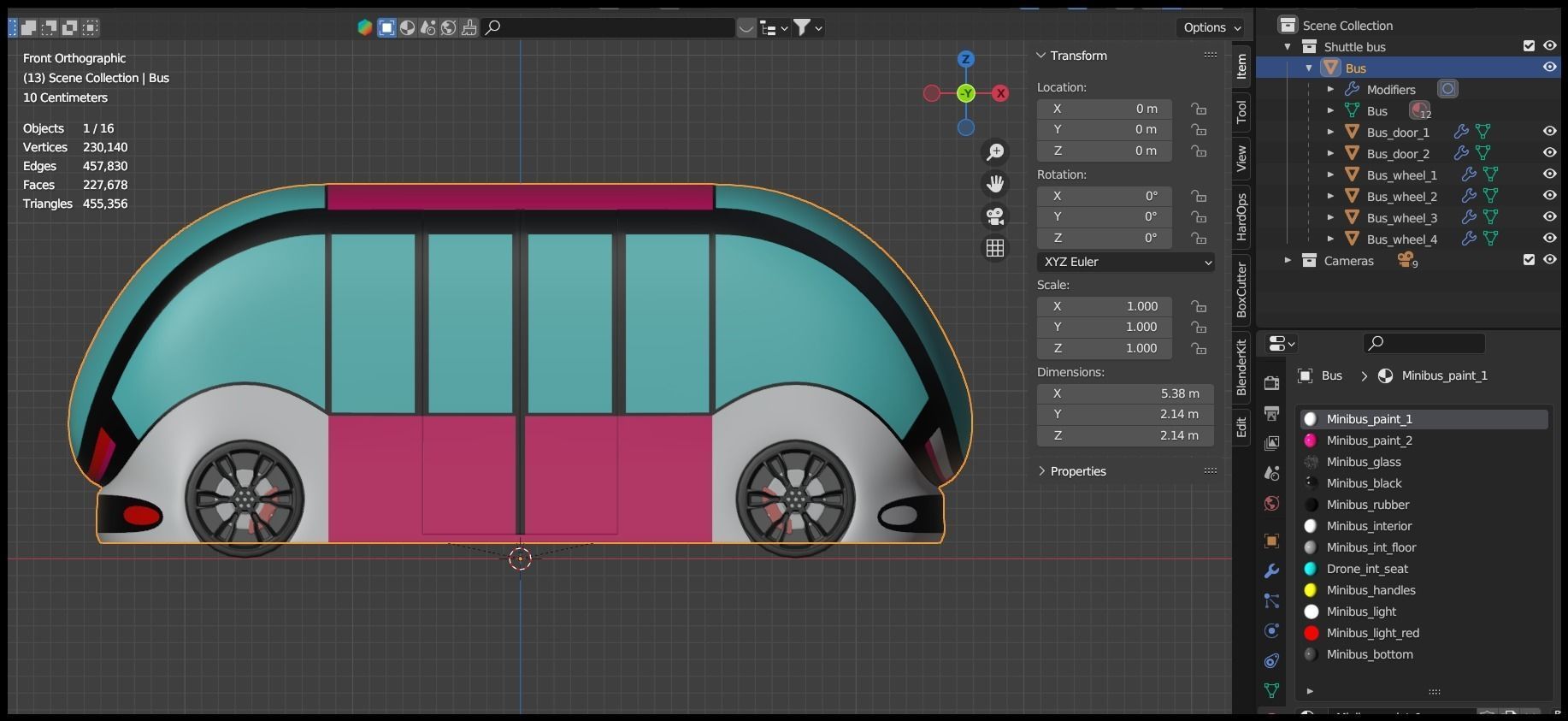
Task: Toggle visibility of Bus object
Action: coord(1550,68)
